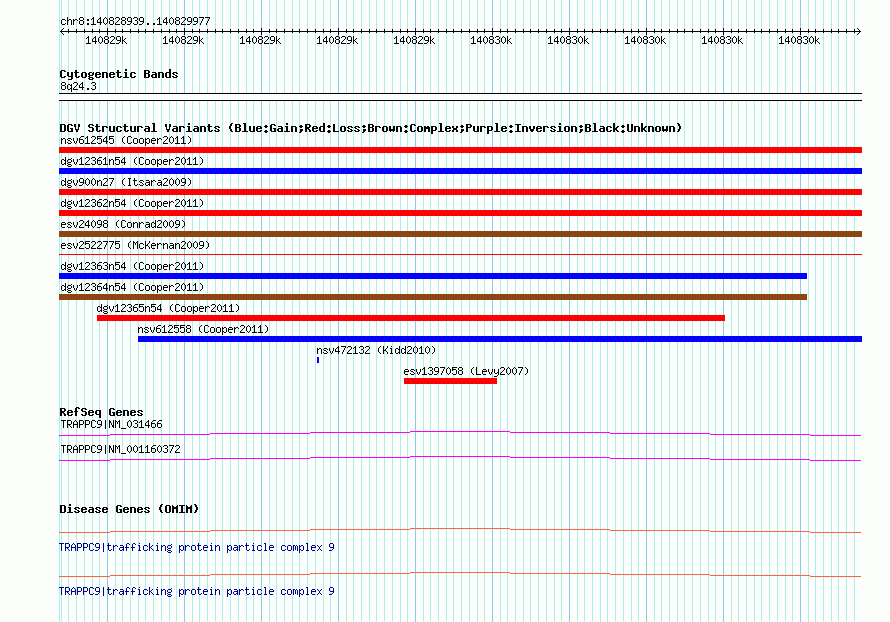Click the TRAPPC9|NM_031466 magenta gene line
This screenshot has width=890, height=622.
[460, 434]
